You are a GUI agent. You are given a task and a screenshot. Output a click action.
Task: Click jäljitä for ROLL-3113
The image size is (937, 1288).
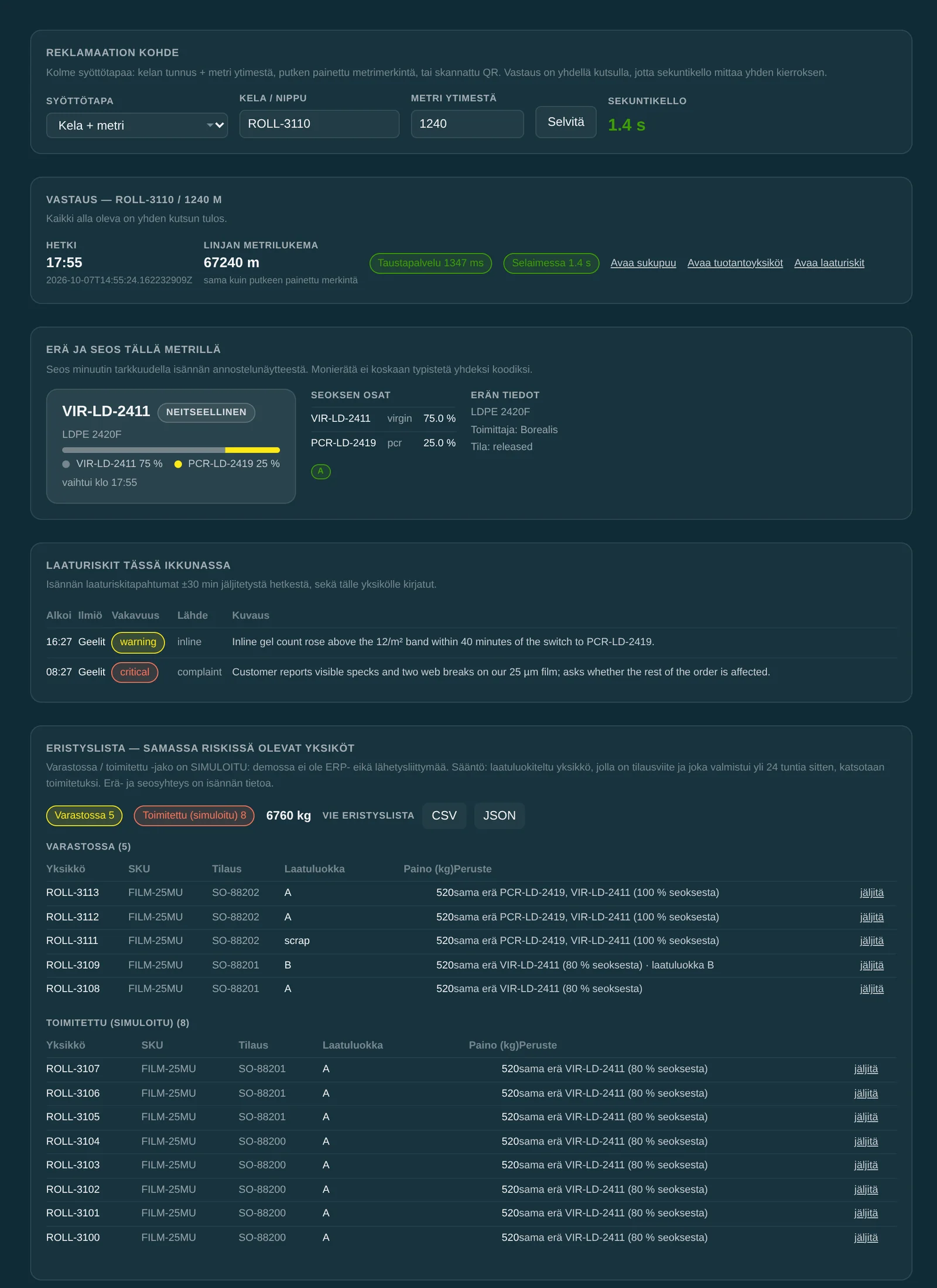click(x=871, y=893)
